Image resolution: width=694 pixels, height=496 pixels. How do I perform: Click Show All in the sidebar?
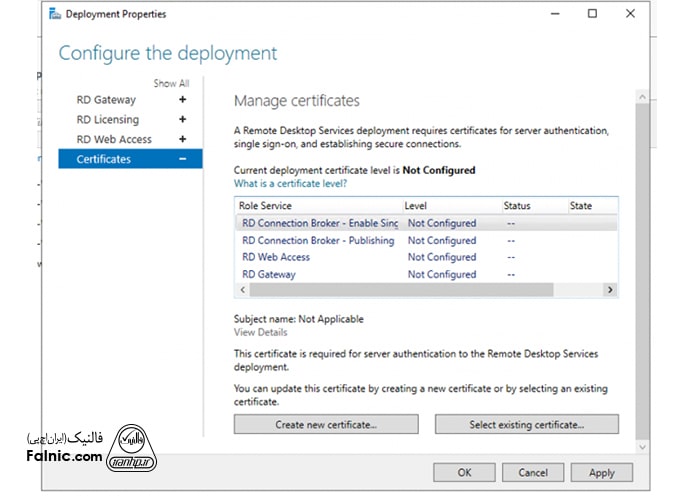[x=171, y=84]
